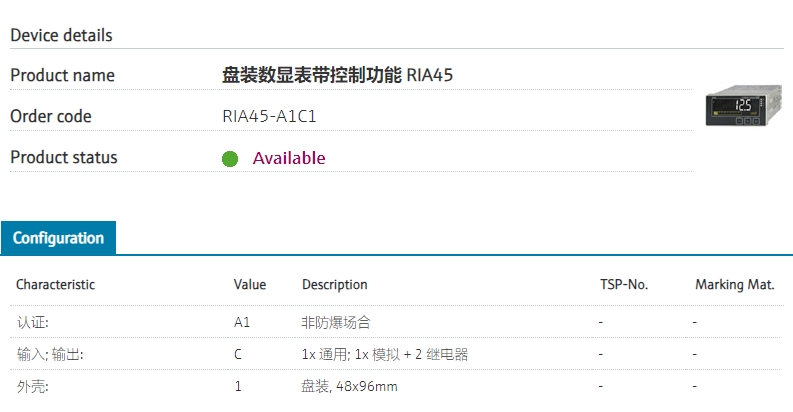Open the RIA45 device product thumbnail
This screenshot has width=793, height=412.
point(737,106)
